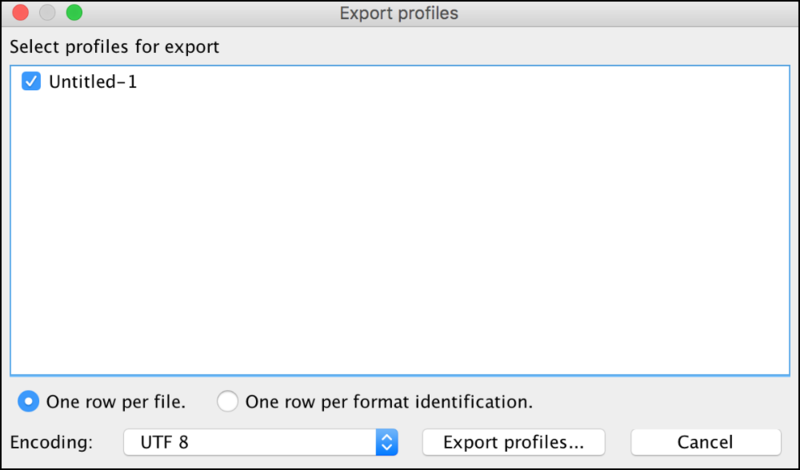Click blank space right of format identification option
Viewport: 800px width, 470px height.
tap(660, 401)
